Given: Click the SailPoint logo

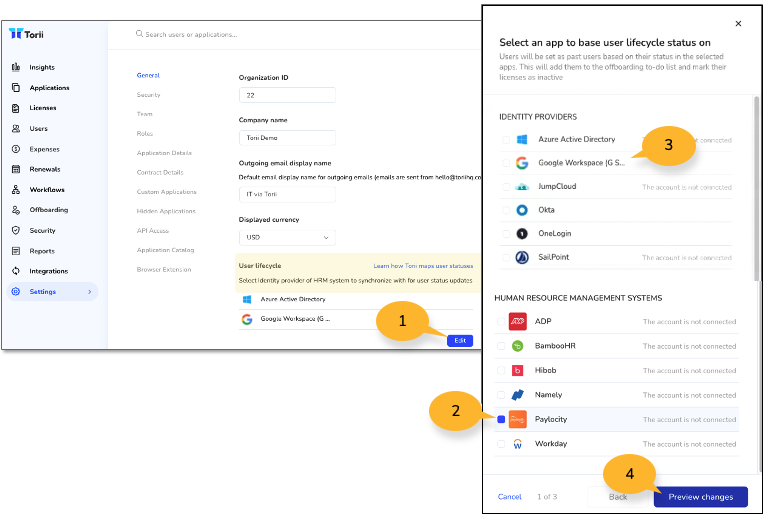Looking at the screenshot, I should click(522, 257).
